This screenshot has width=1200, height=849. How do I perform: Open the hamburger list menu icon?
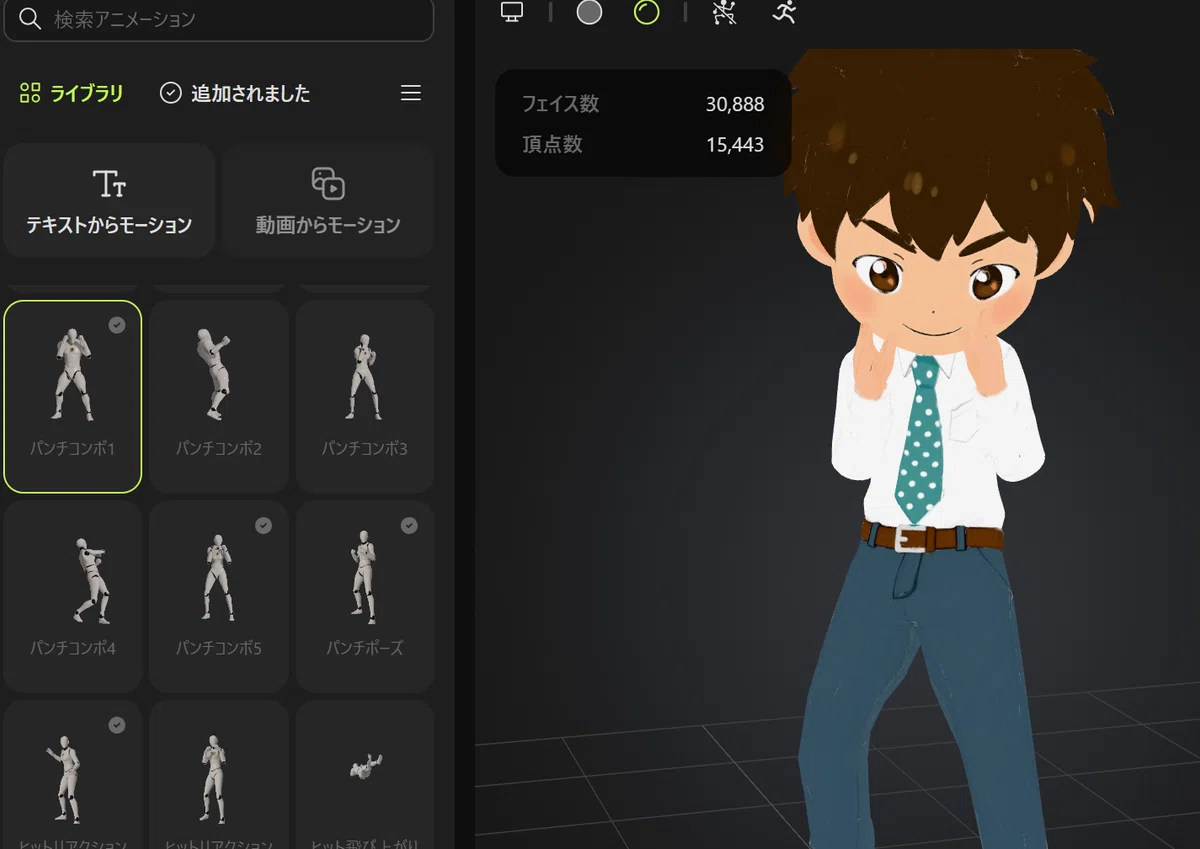[410, 93]
